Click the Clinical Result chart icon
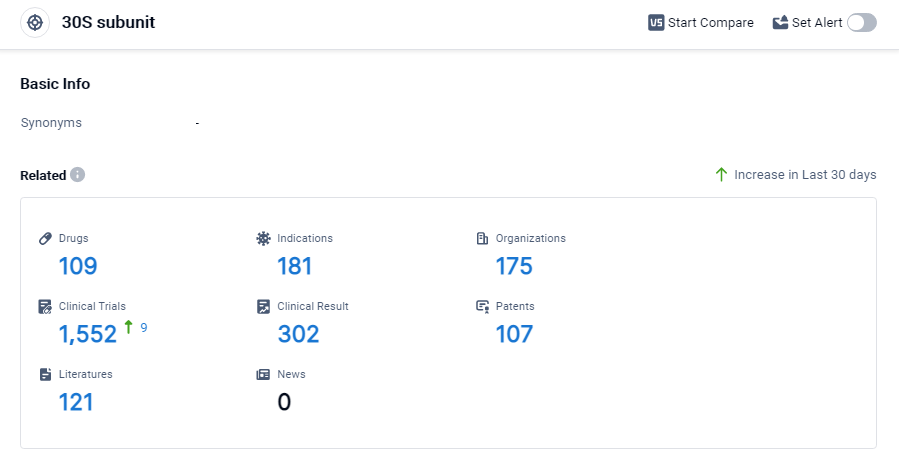The image size is (899, 470). point(263,306)
